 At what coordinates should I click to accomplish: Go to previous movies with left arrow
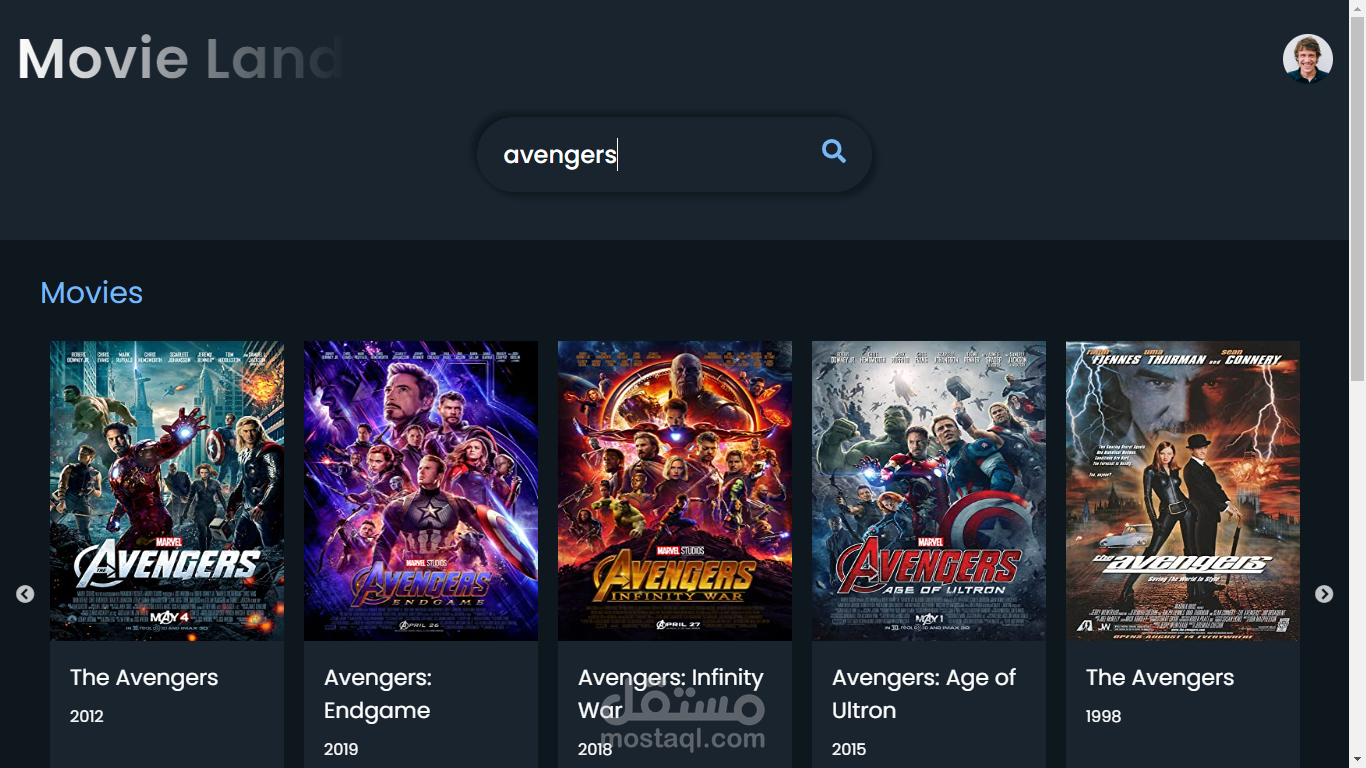pos(25,594)
